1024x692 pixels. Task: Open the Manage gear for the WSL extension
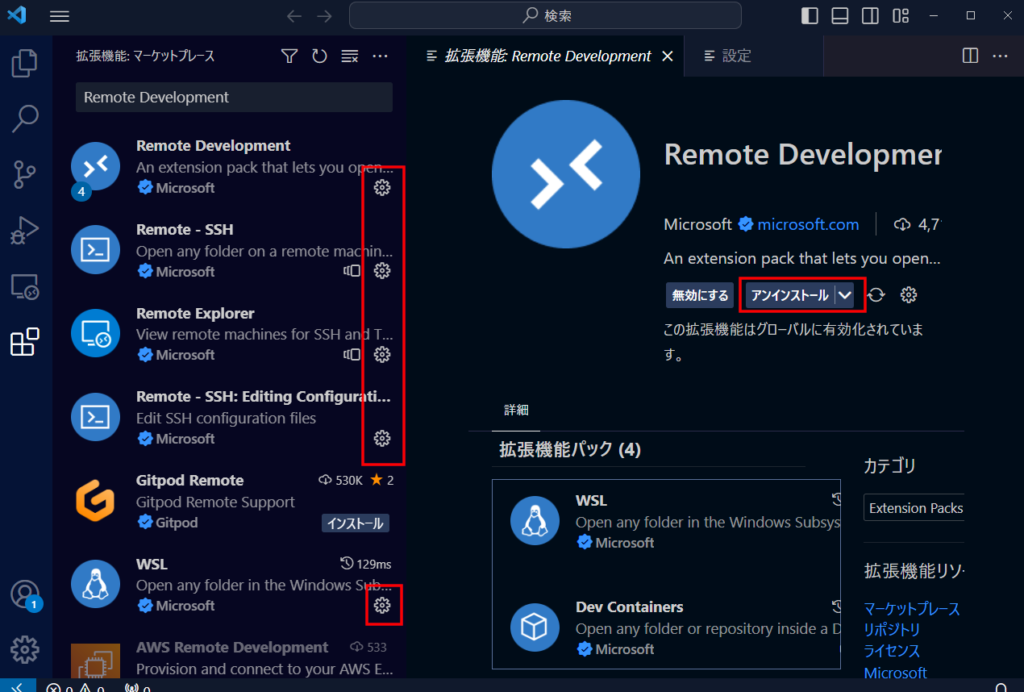pyautogui.click(x=382, y=604)
